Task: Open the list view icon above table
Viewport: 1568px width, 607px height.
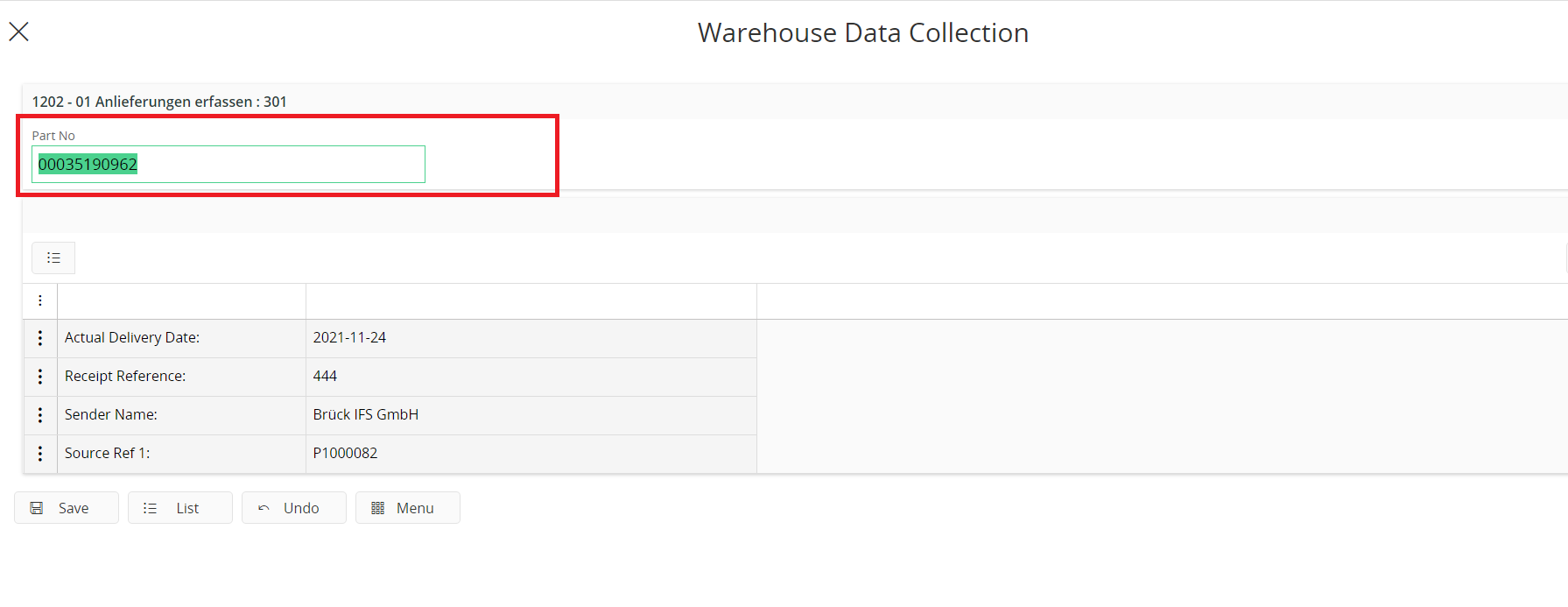Action: pyautogui.click(x=53, y=258)
